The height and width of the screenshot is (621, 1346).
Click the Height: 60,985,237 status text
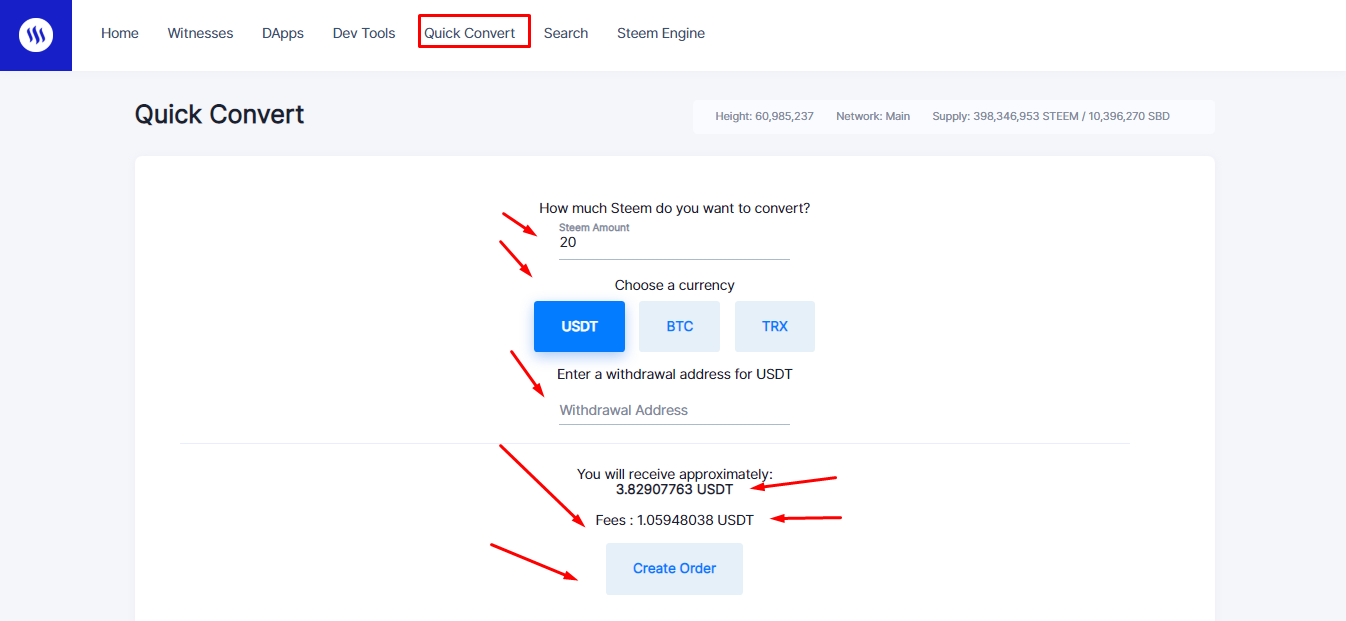pyautogui.click(x=764, y=116)
